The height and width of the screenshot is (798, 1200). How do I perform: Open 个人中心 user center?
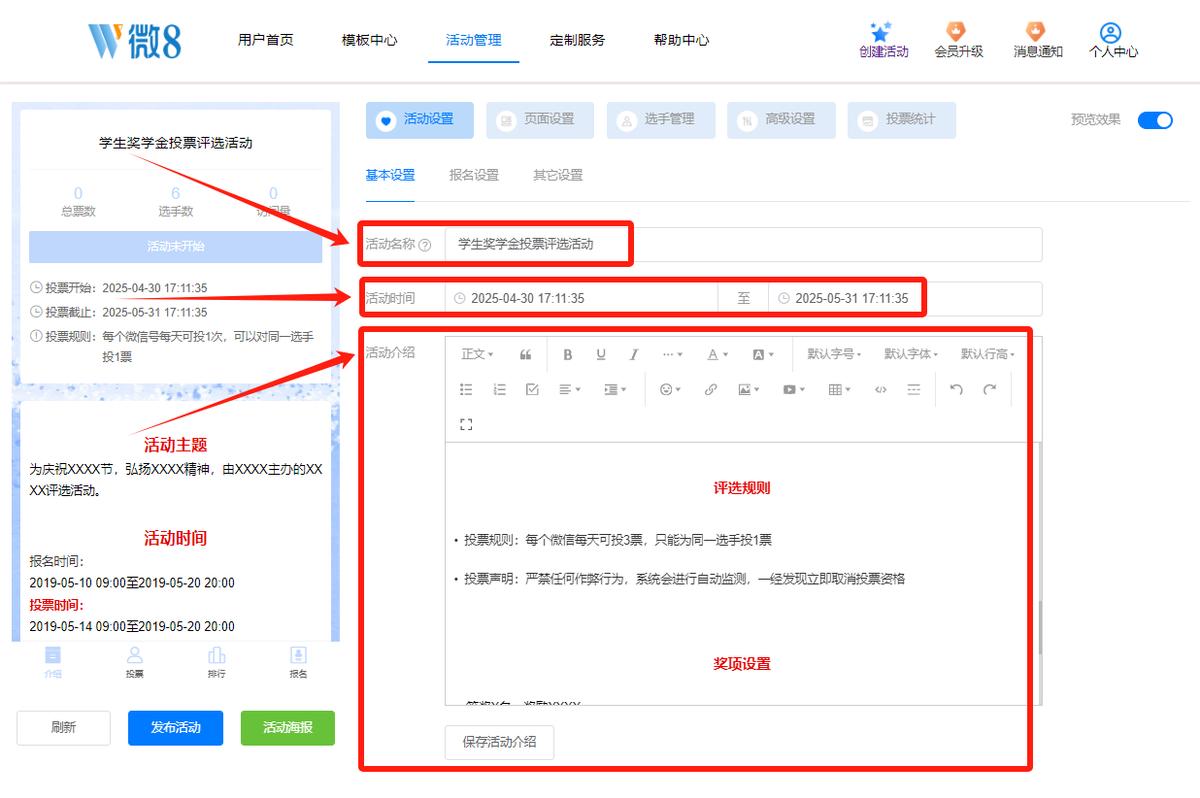1113,41
